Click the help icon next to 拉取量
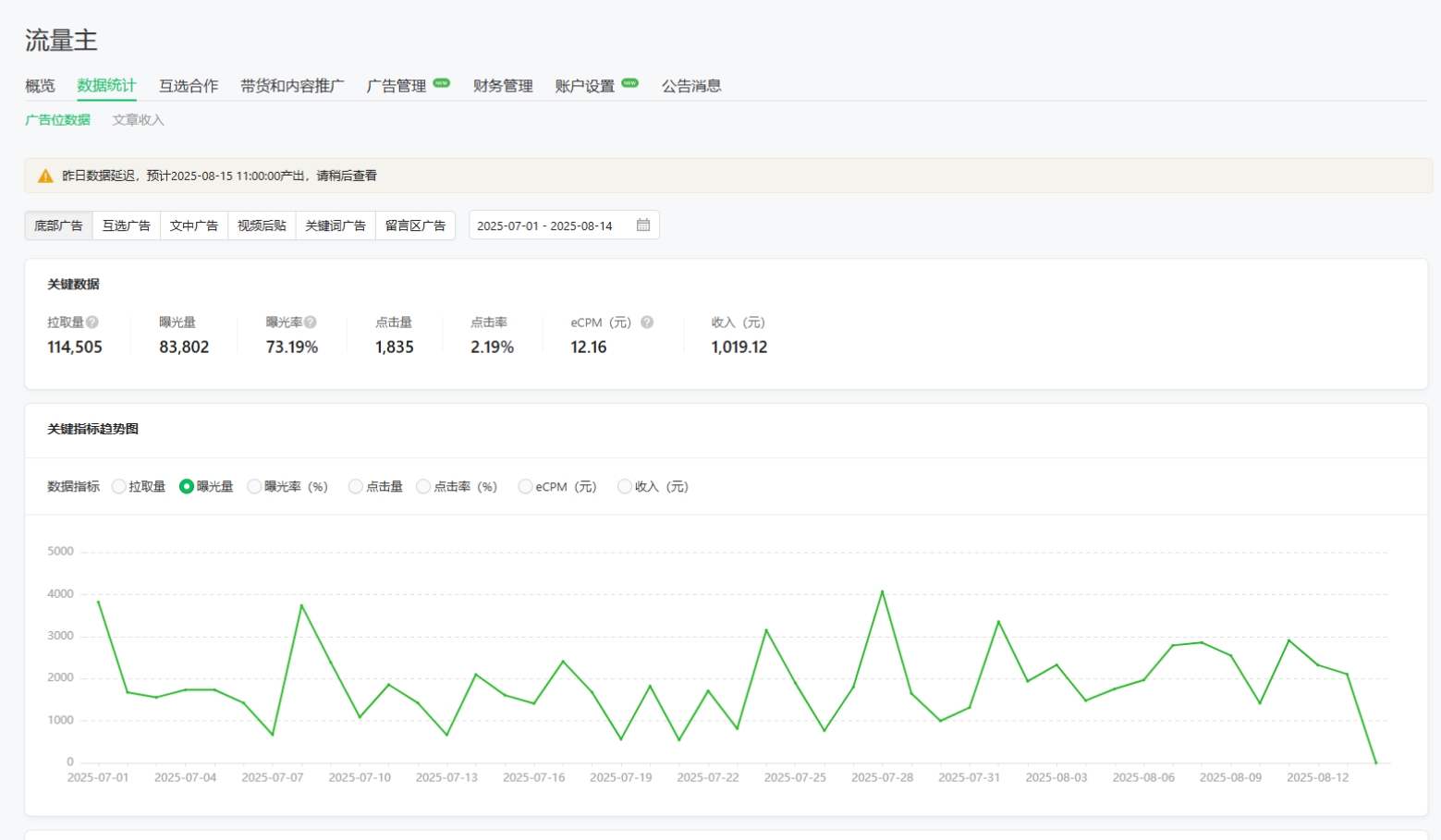Viewport: 1441px width, 840px height. [92, 323]
